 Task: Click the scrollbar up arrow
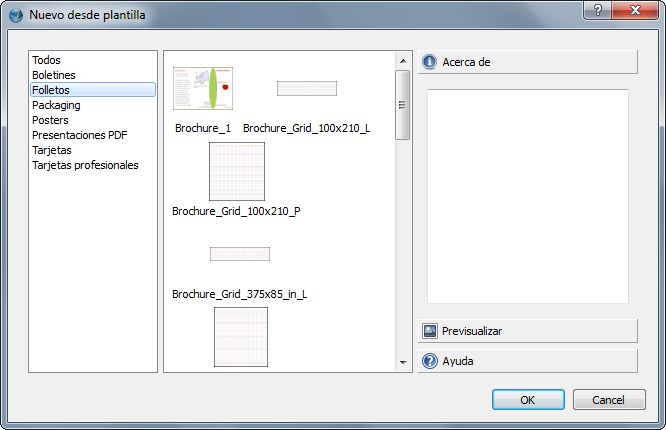point(403,61)
